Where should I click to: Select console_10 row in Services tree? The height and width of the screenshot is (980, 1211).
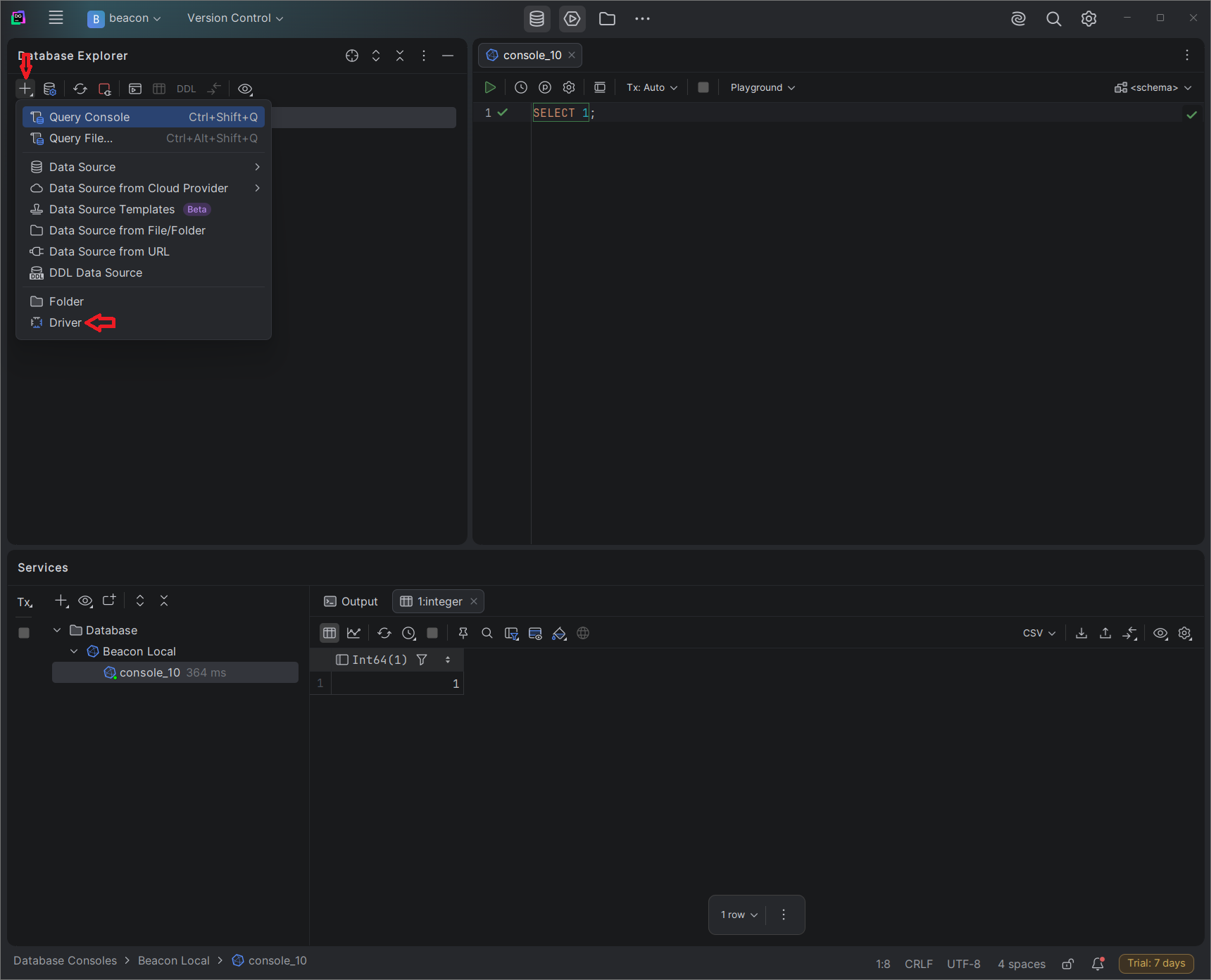click(175, 672)
